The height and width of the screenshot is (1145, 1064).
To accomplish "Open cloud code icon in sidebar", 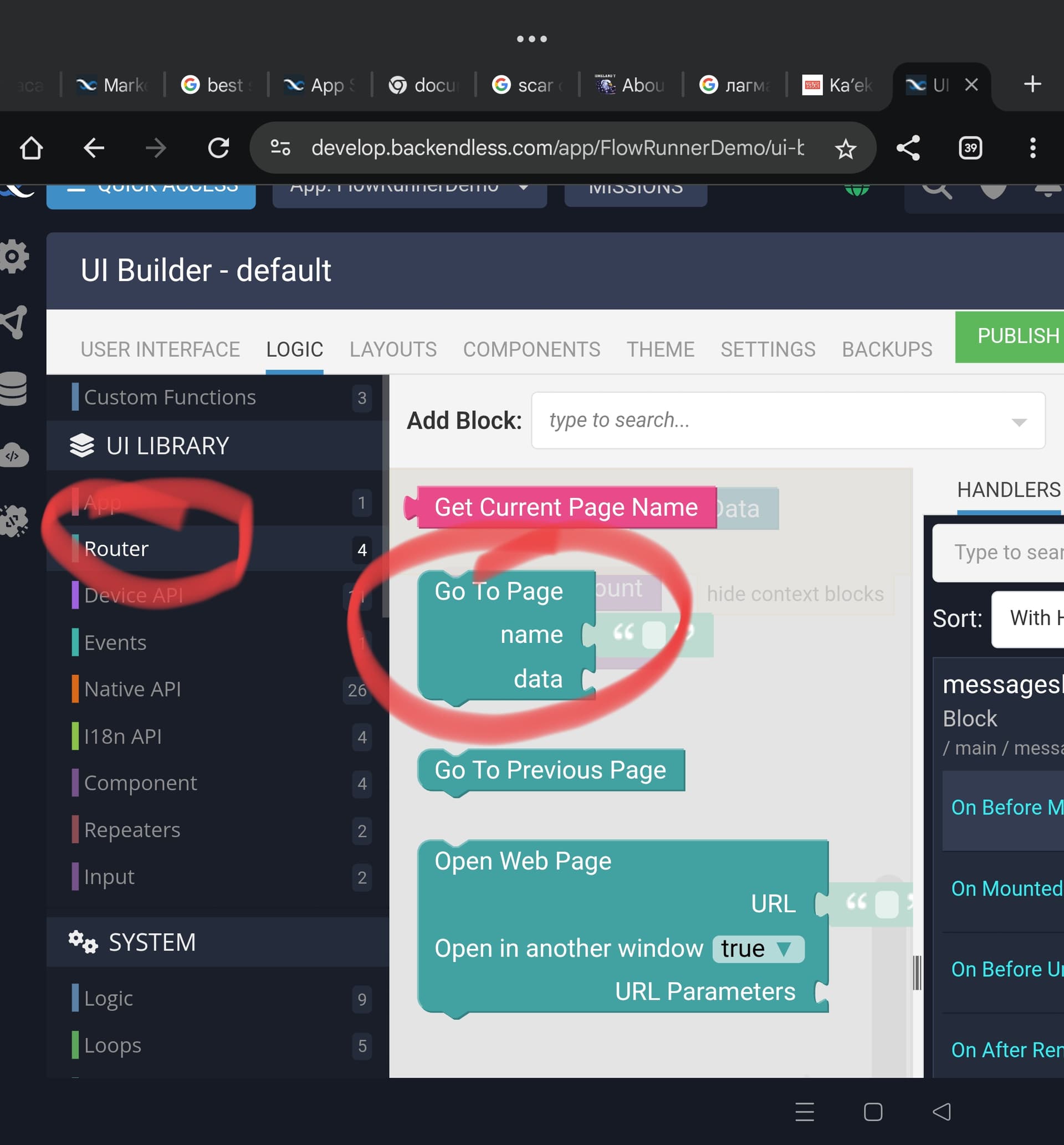I will [x=14, y=456].
